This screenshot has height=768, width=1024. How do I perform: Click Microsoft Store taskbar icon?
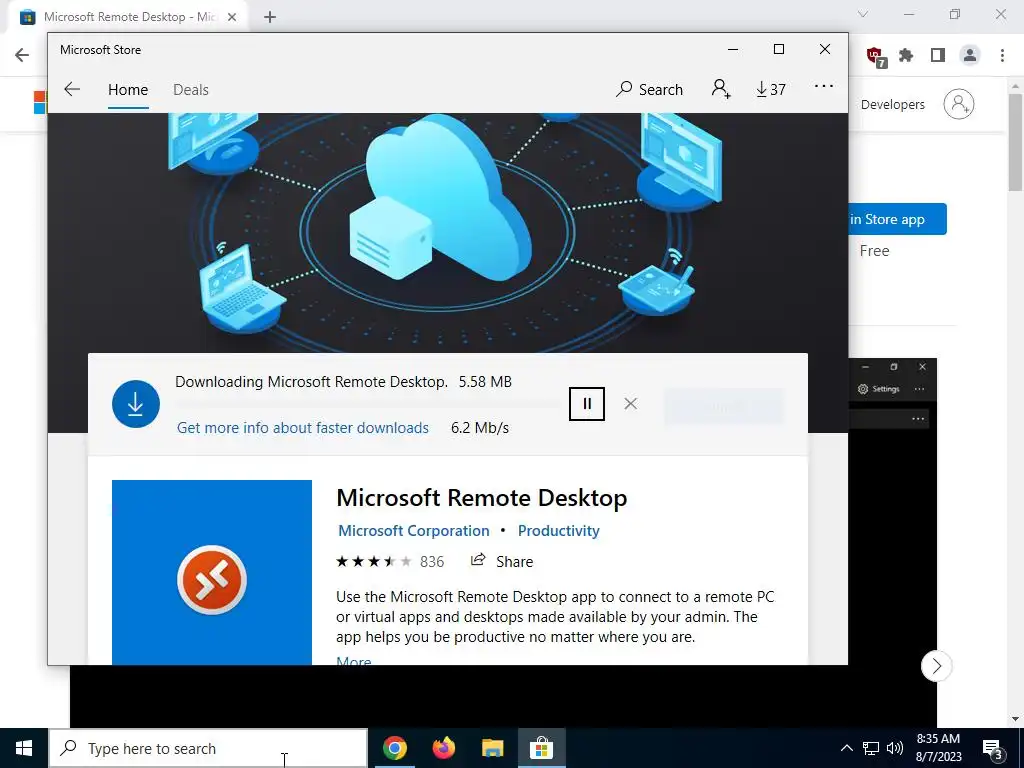541,748
